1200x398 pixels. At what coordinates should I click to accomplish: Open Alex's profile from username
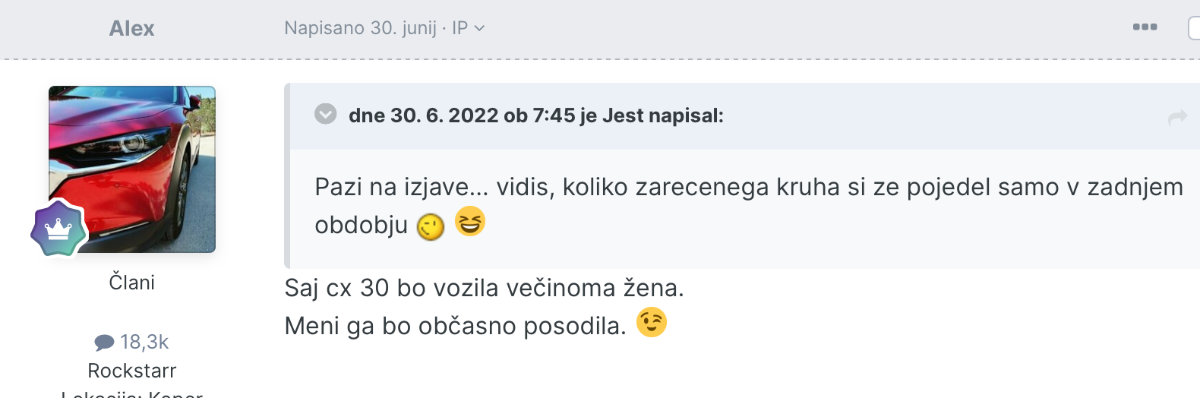coord(132,28)
